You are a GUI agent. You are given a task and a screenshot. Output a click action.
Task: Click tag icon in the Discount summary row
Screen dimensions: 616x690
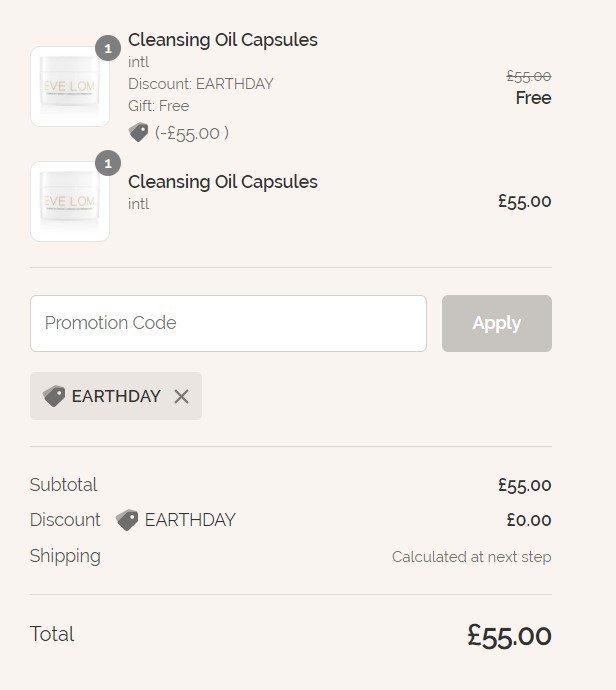click(127, 520)
